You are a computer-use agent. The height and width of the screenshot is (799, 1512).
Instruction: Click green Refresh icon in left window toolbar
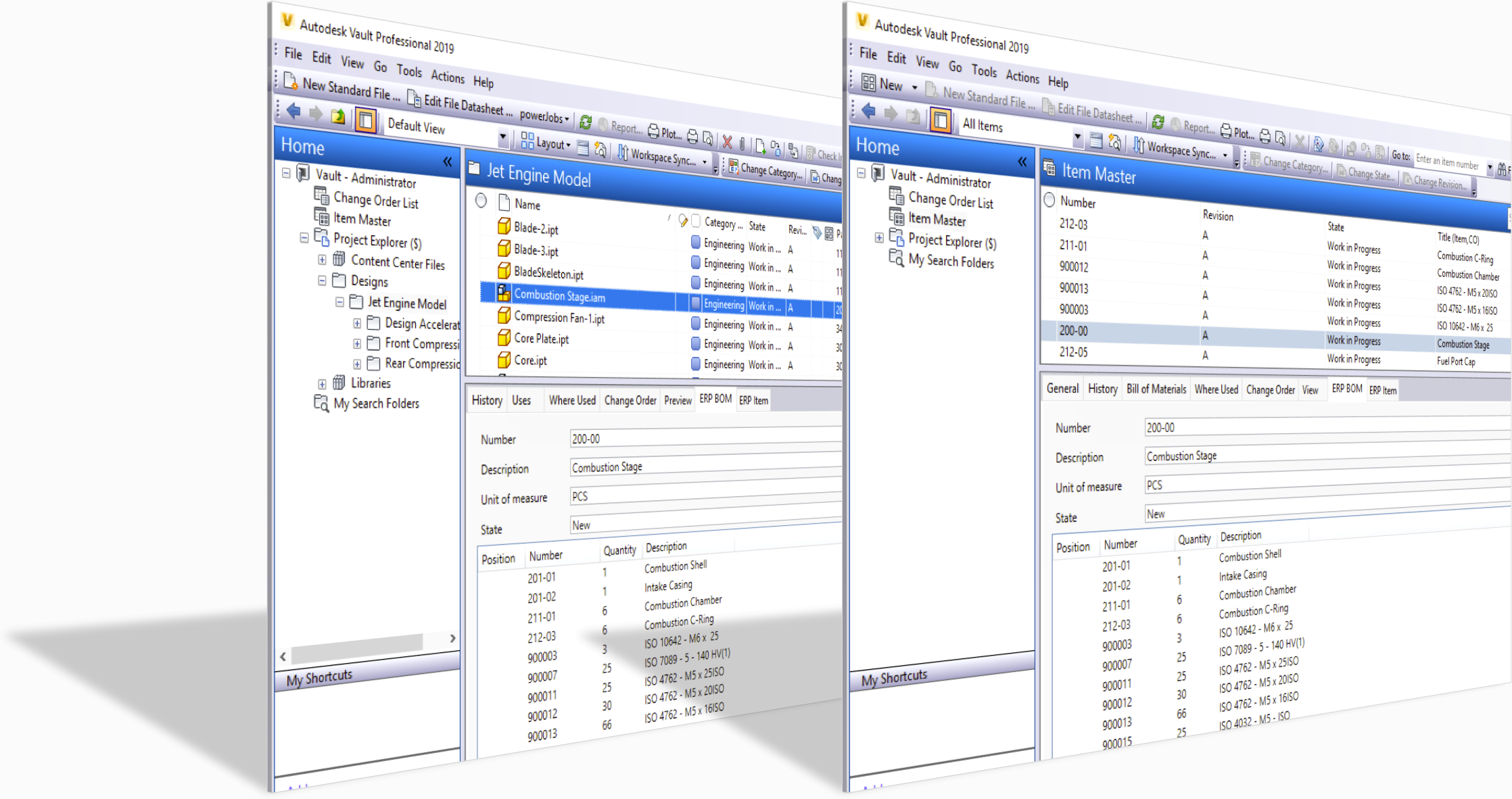[x=586, y=122]
